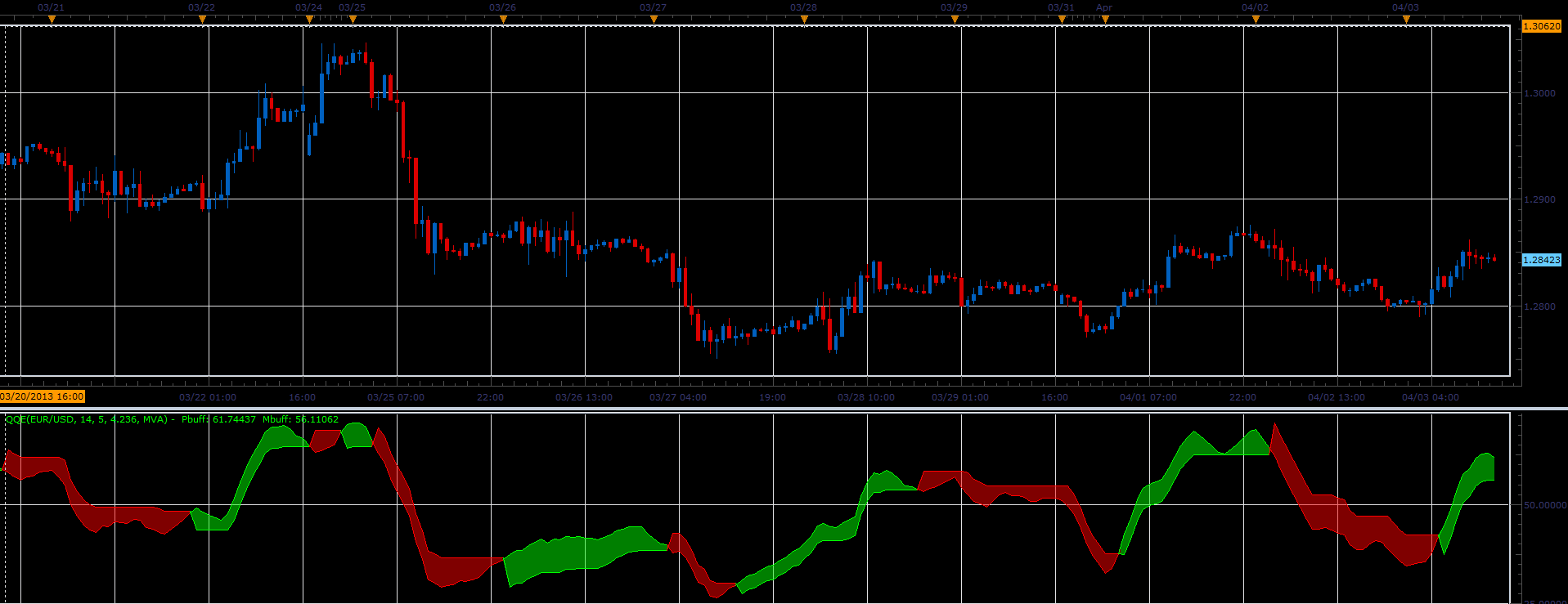The image size is (1568, 604).
Task: Click the current price label 1.28423
Action: coord(1541,260)
